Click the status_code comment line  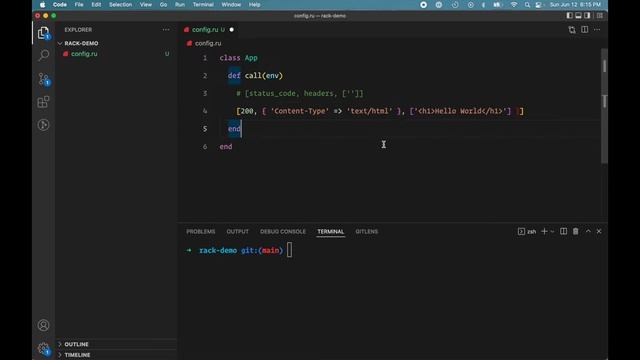[300, 93]
